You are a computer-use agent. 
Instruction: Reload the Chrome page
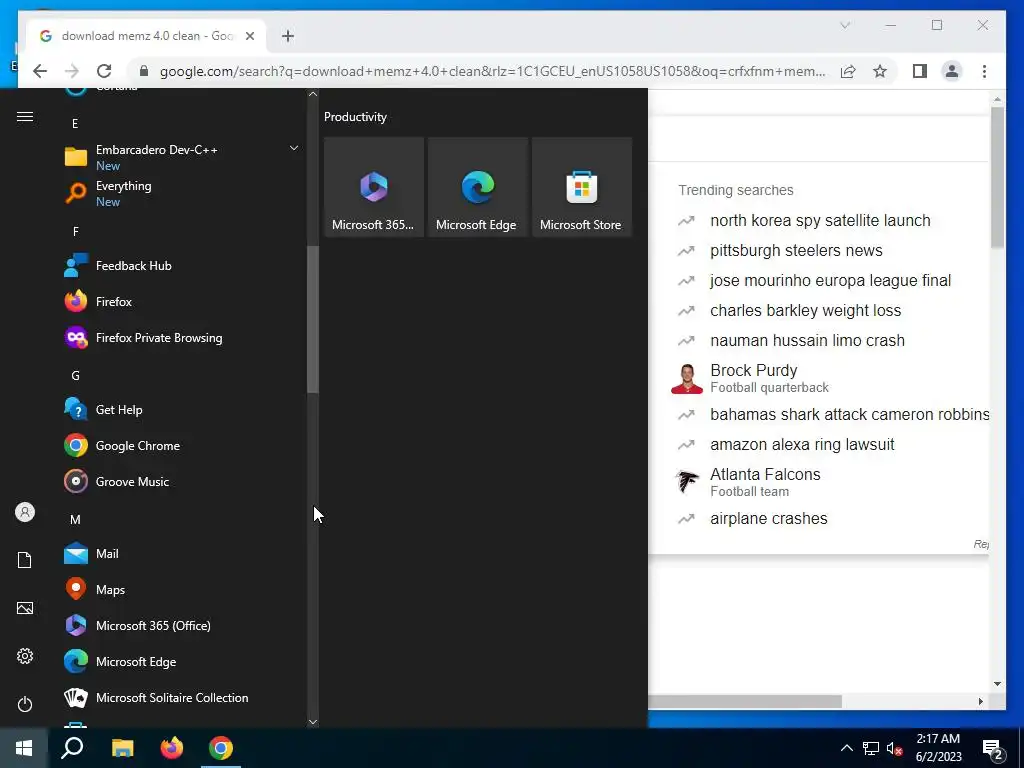tap(104, 71)
